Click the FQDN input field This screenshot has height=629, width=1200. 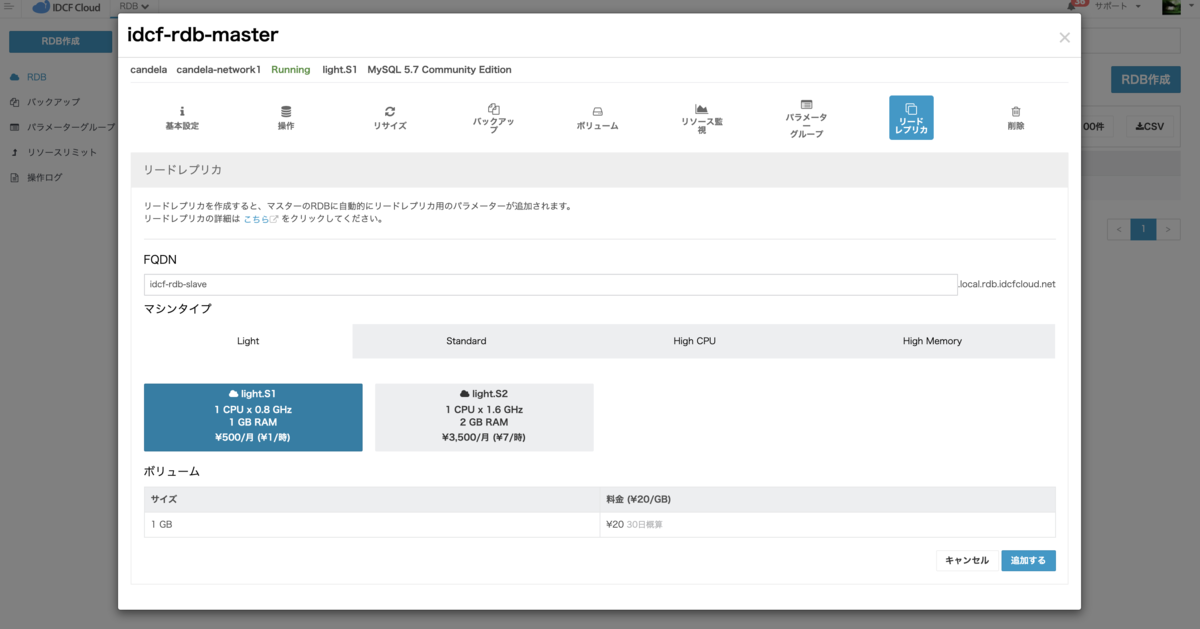[x=551, y=284]
